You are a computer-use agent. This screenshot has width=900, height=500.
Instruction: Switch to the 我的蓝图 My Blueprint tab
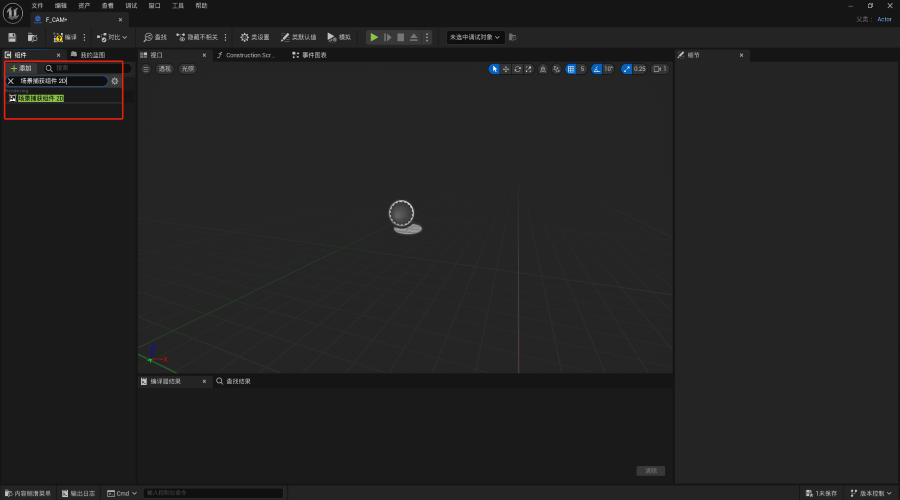point(88,55)
